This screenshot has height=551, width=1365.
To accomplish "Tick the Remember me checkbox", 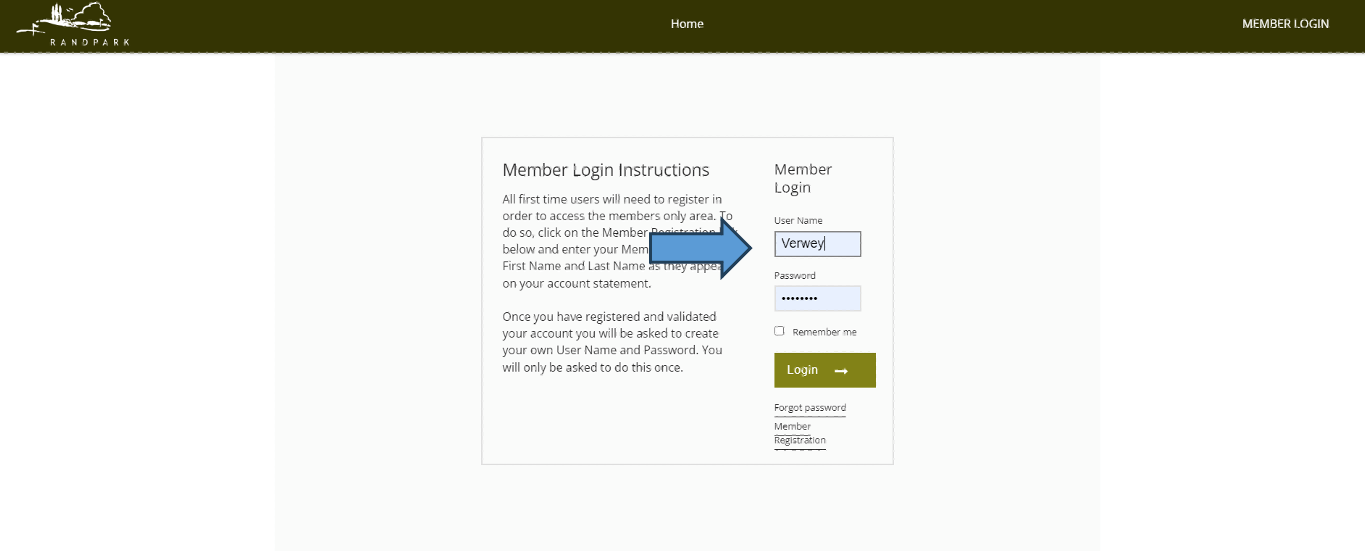I will pyautogui.click(x=779, y=331).
